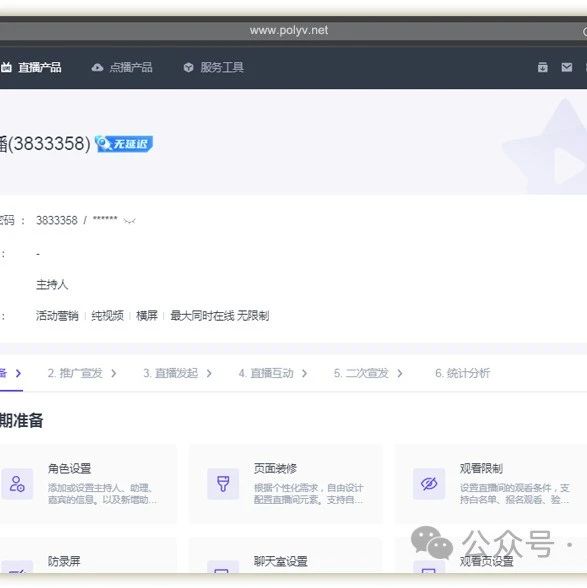The width and height of the screenshot is (587, 588).
Task: Open the 直播产品 menu
Action: 40,68
